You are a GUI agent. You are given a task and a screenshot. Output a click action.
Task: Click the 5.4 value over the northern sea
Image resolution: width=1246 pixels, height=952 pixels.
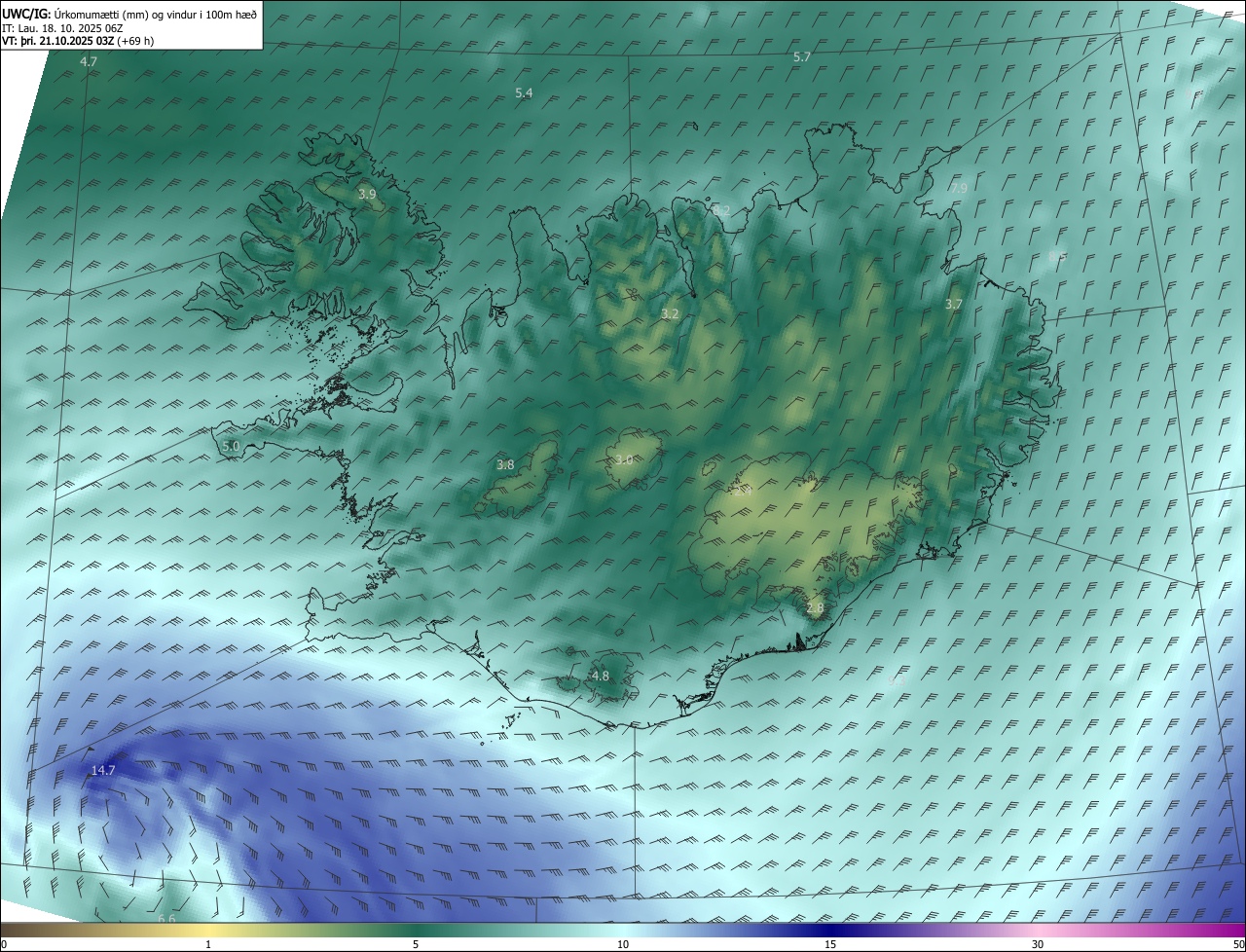tap(524, 92)
